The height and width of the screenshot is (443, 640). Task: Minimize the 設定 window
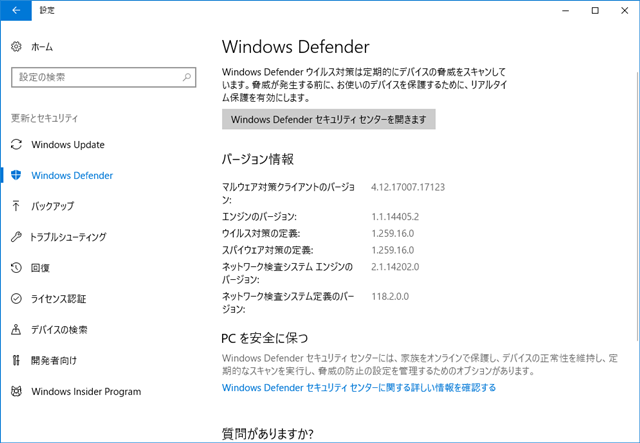(x=566, y=11)
